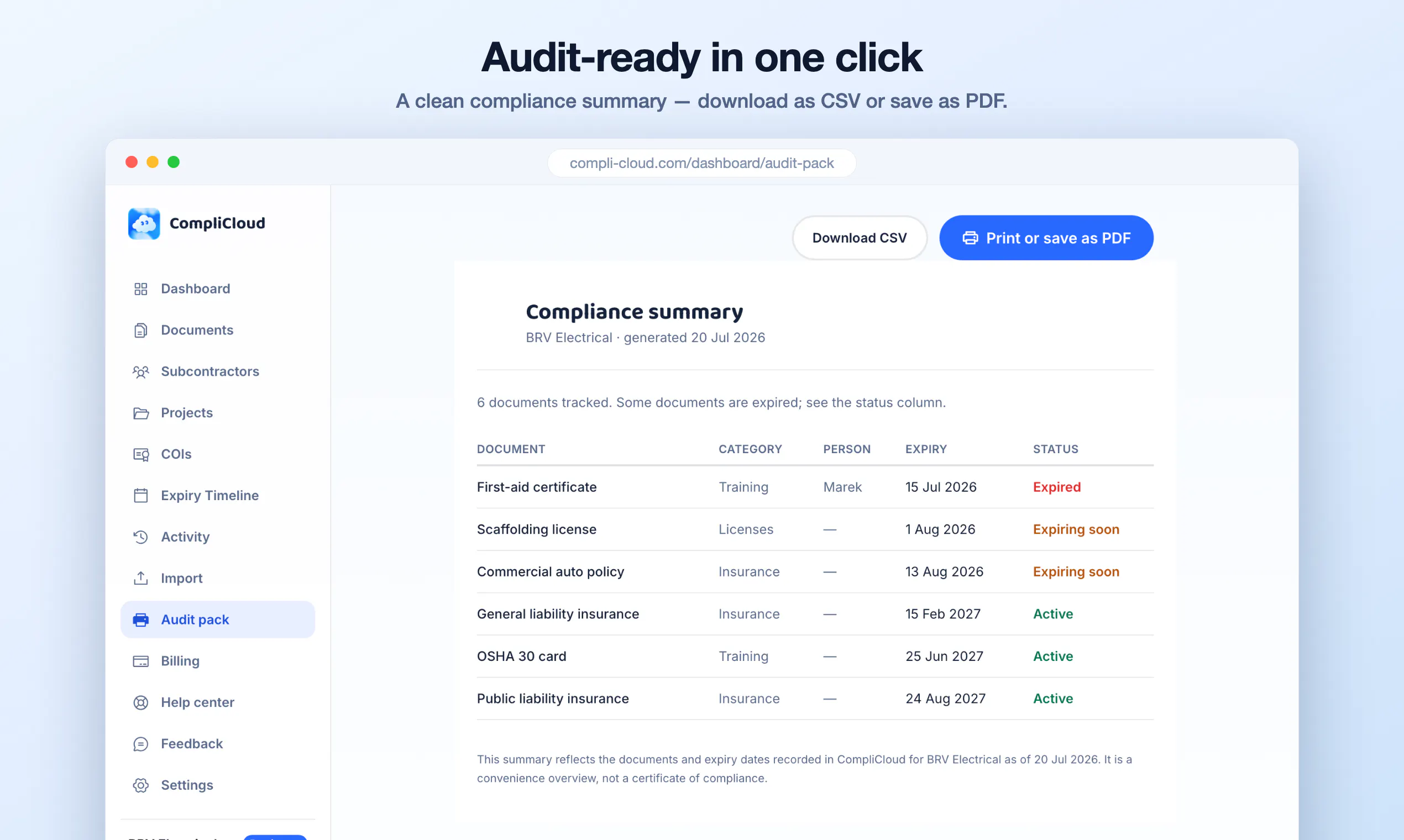Click the Audit pack printer icon
Screen dimensions: 1404x840
(140, 620)
